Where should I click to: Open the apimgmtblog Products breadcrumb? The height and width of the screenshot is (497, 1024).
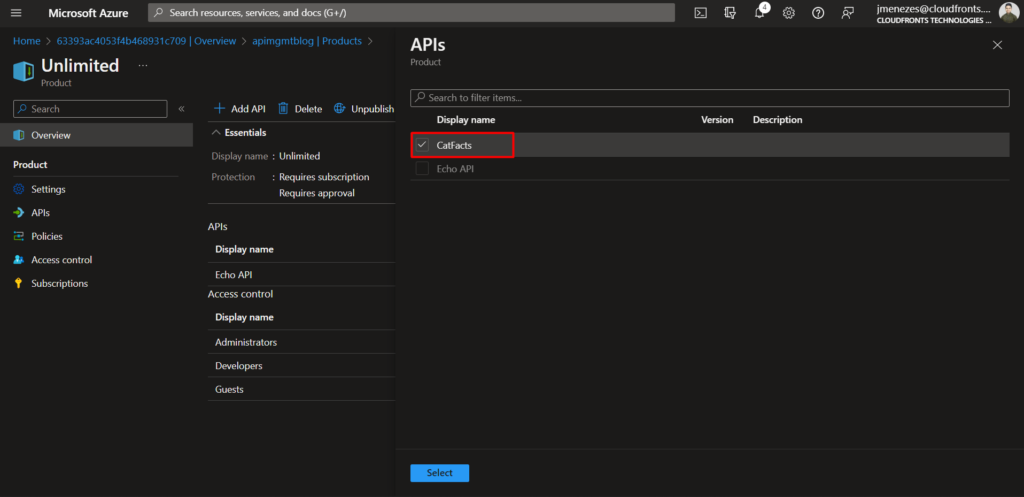[x=307, y=41]
